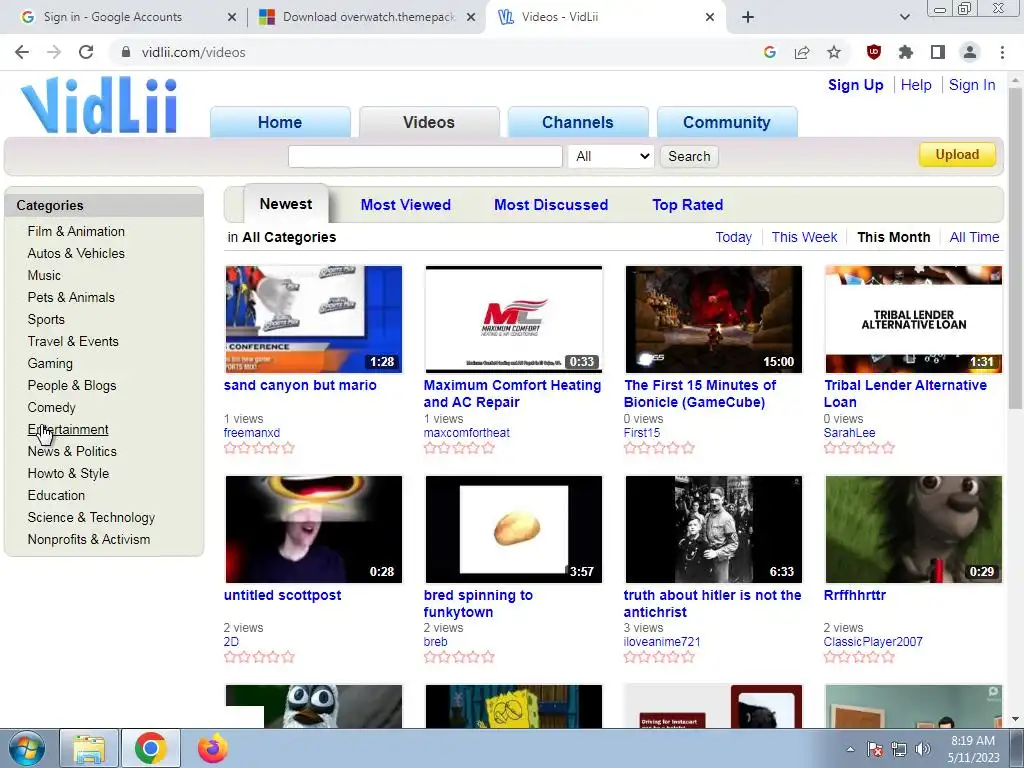Launch Firefox from the taskbar

point(212,748)
